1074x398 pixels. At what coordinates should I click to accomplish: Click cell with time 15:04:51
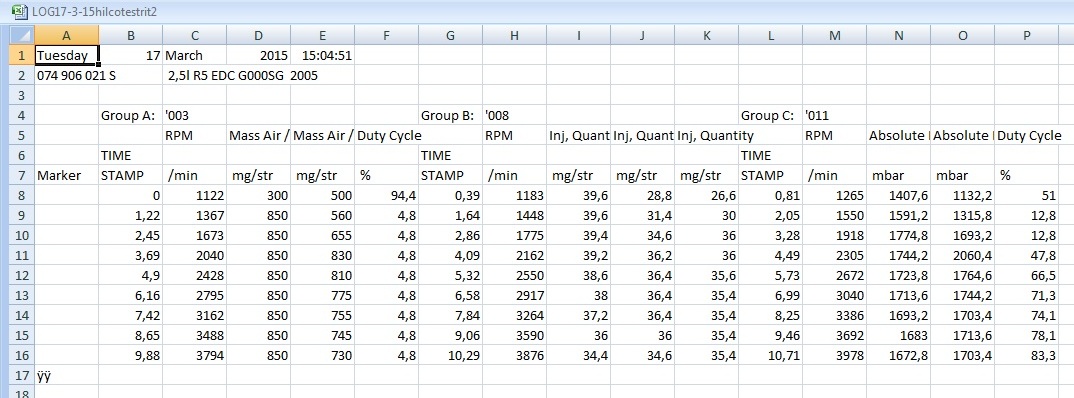323,55
